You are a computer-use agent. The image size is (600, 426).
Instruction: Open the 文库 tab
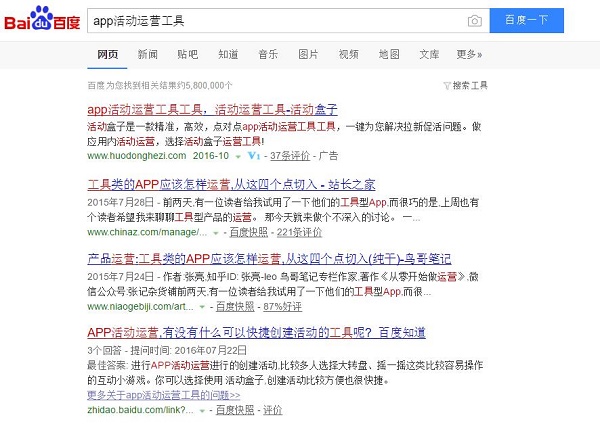[429, 54]
